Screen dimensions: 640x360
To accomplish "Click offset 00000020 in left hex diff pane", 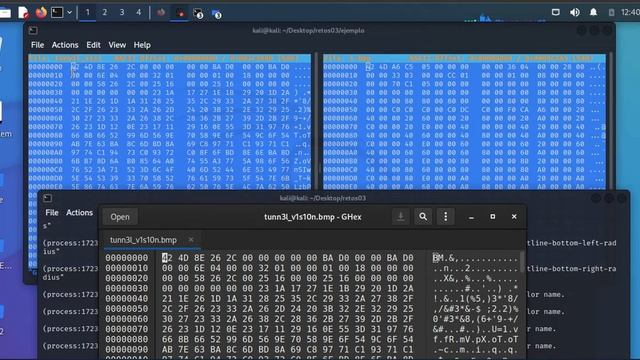I will click(x=45, y=84).
